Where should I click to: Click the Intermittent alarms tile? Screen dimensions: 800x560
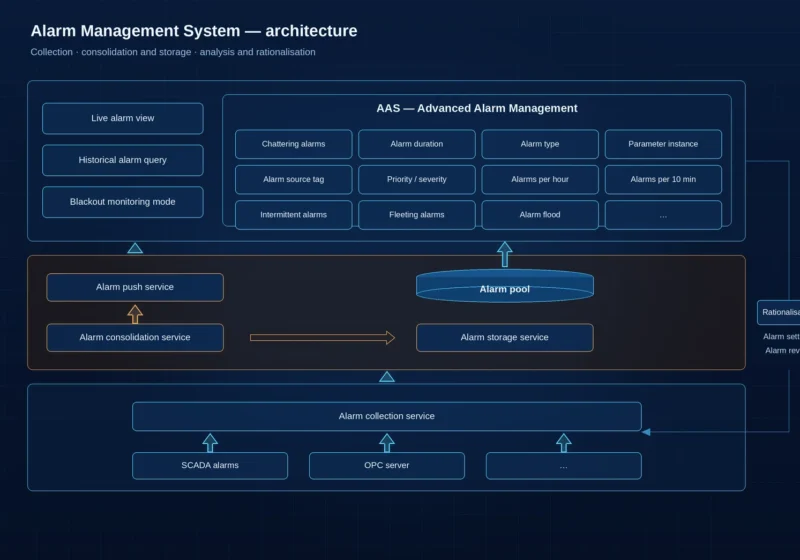293,215
